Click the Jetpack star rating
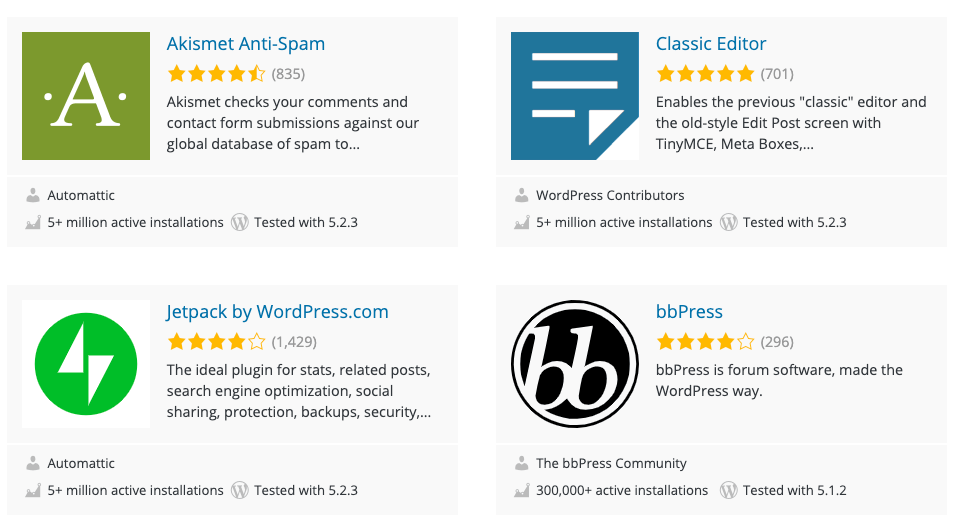The image size is (958, 531). [x=216, y=341]
